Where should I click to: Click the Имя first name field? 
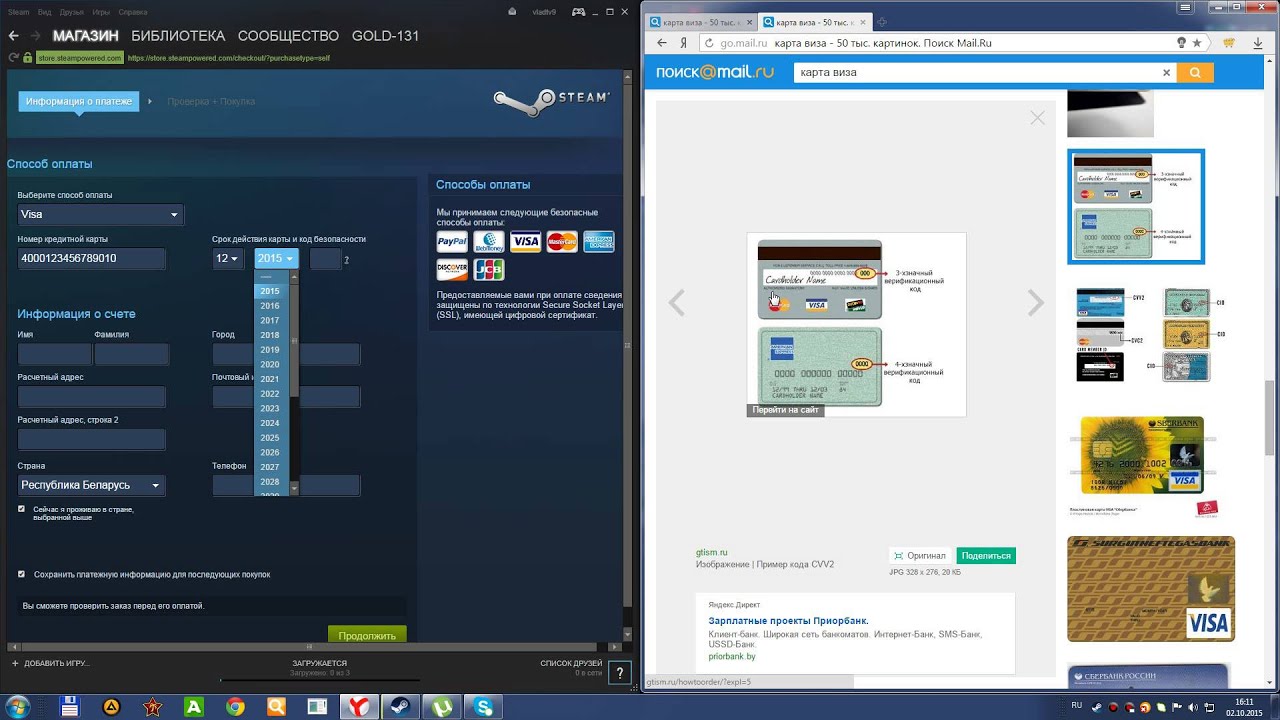(x=54, y=354)
